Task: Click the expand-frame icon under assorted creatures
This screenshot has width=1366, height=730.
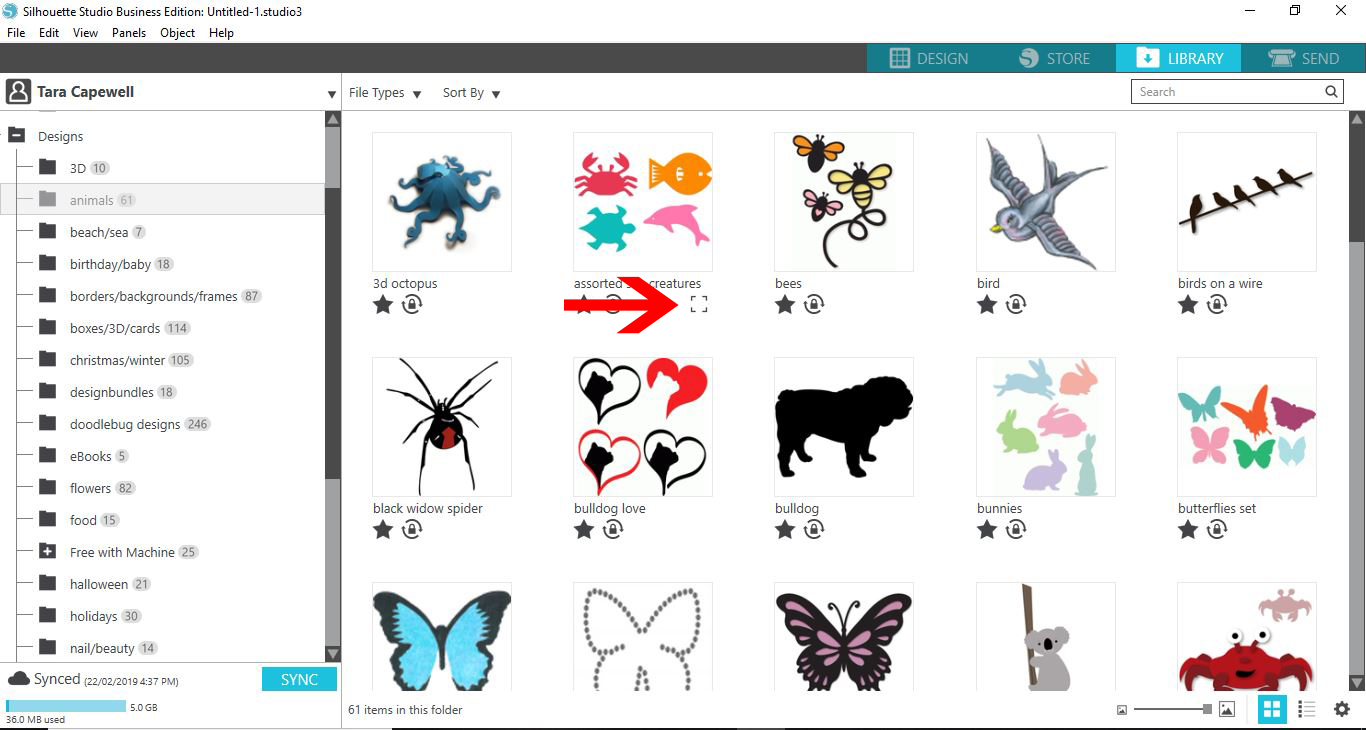Action: pos(699,305)
